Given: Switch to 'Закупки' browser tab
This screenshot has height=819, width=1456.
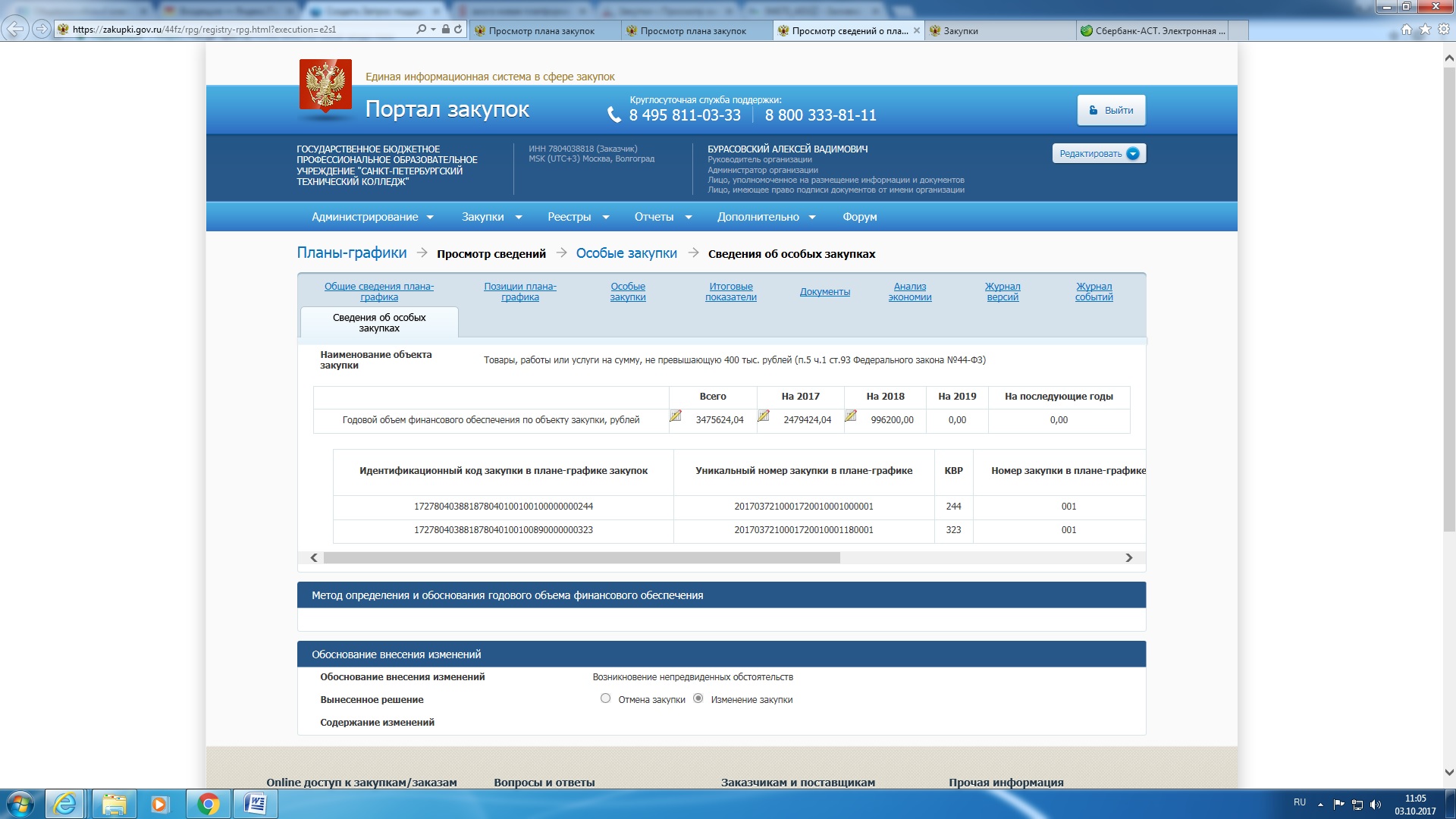Looking at the screenshot, I should [999, 31].
